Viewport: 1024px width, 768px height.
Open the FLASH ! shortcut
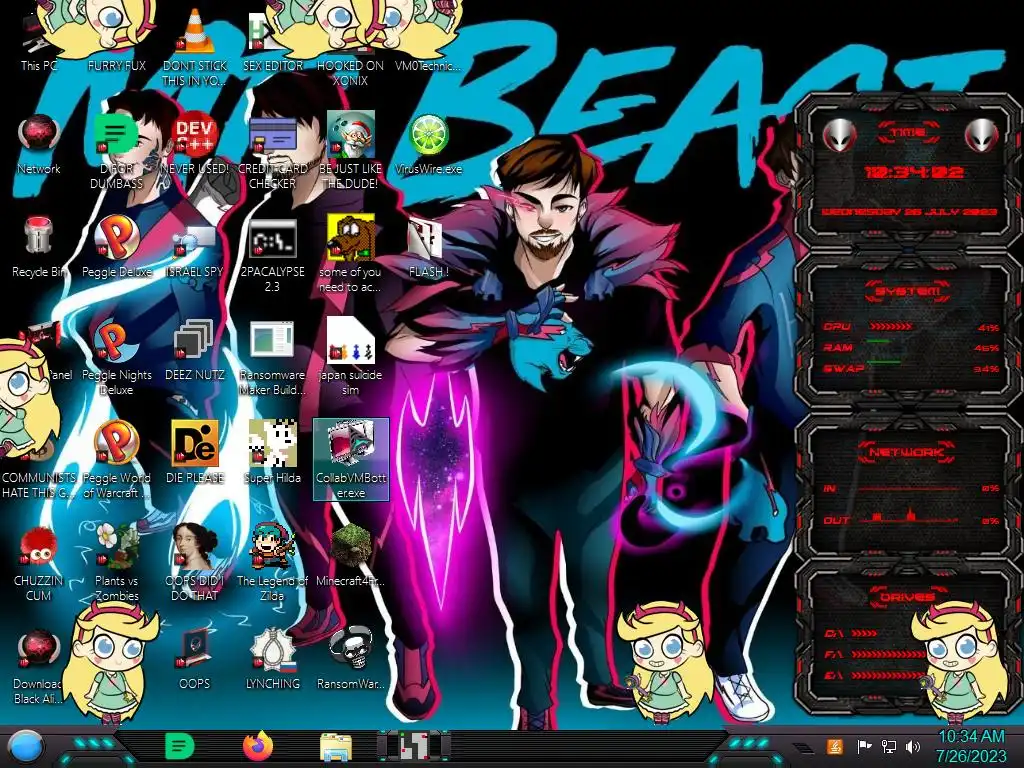[428, 248]
